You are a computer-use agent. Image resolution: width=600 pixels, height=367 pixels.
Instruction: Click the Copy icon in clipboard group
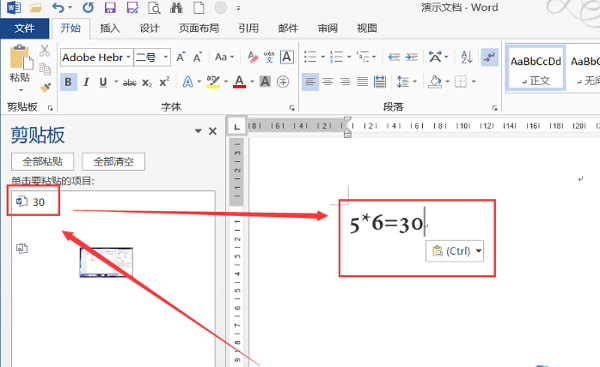45,69
